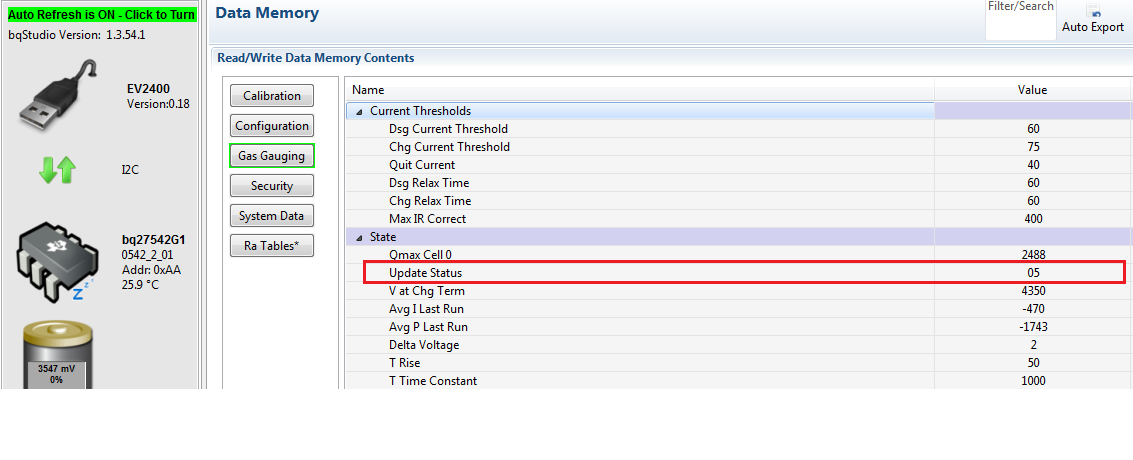1133x460 pixels.
Task: Select the Avg I Last Run parameter
Action: (x=426, y=309)
